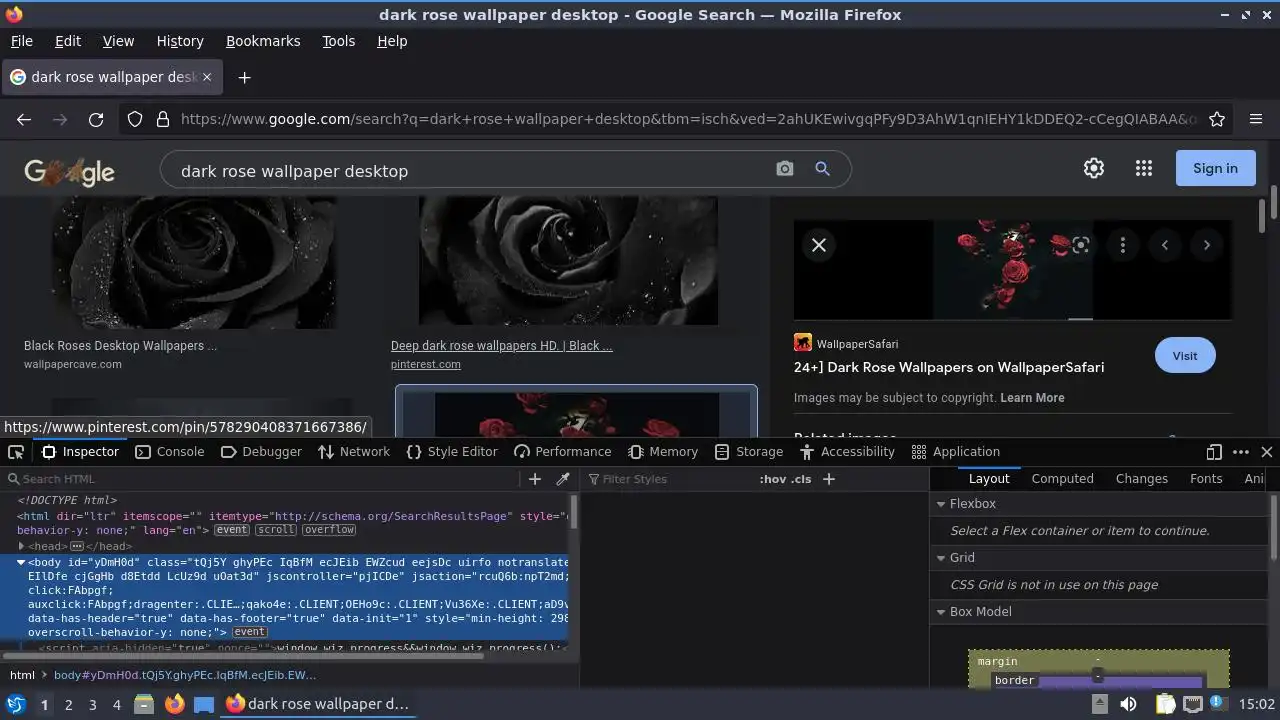Click the Visit button
Viewport: 1280px width, 720px height.
(x=1185, y=356)
